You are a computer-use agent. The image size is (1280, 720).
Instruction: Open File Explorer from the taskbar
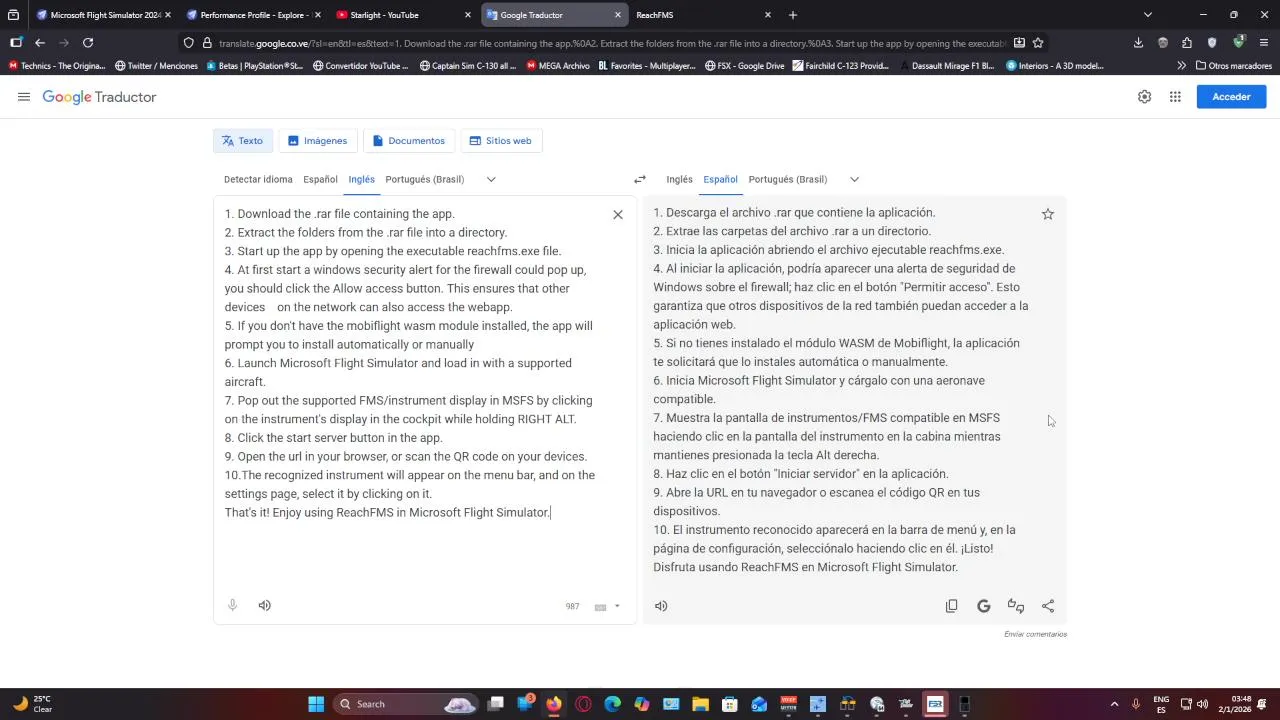700,704
